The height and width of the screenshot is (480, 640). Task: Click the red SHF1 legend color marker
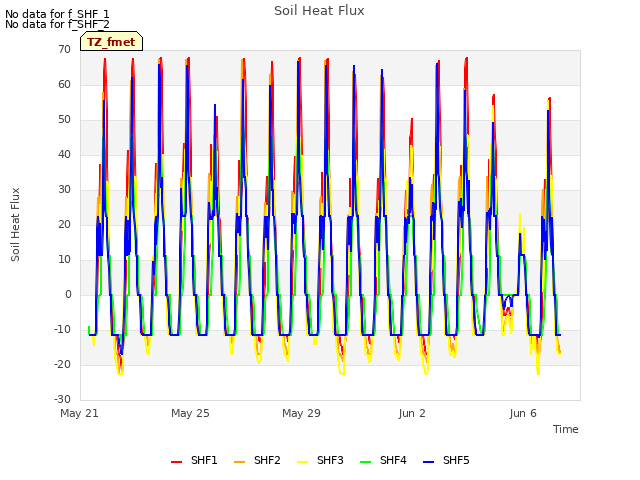(x=176, y=462)
